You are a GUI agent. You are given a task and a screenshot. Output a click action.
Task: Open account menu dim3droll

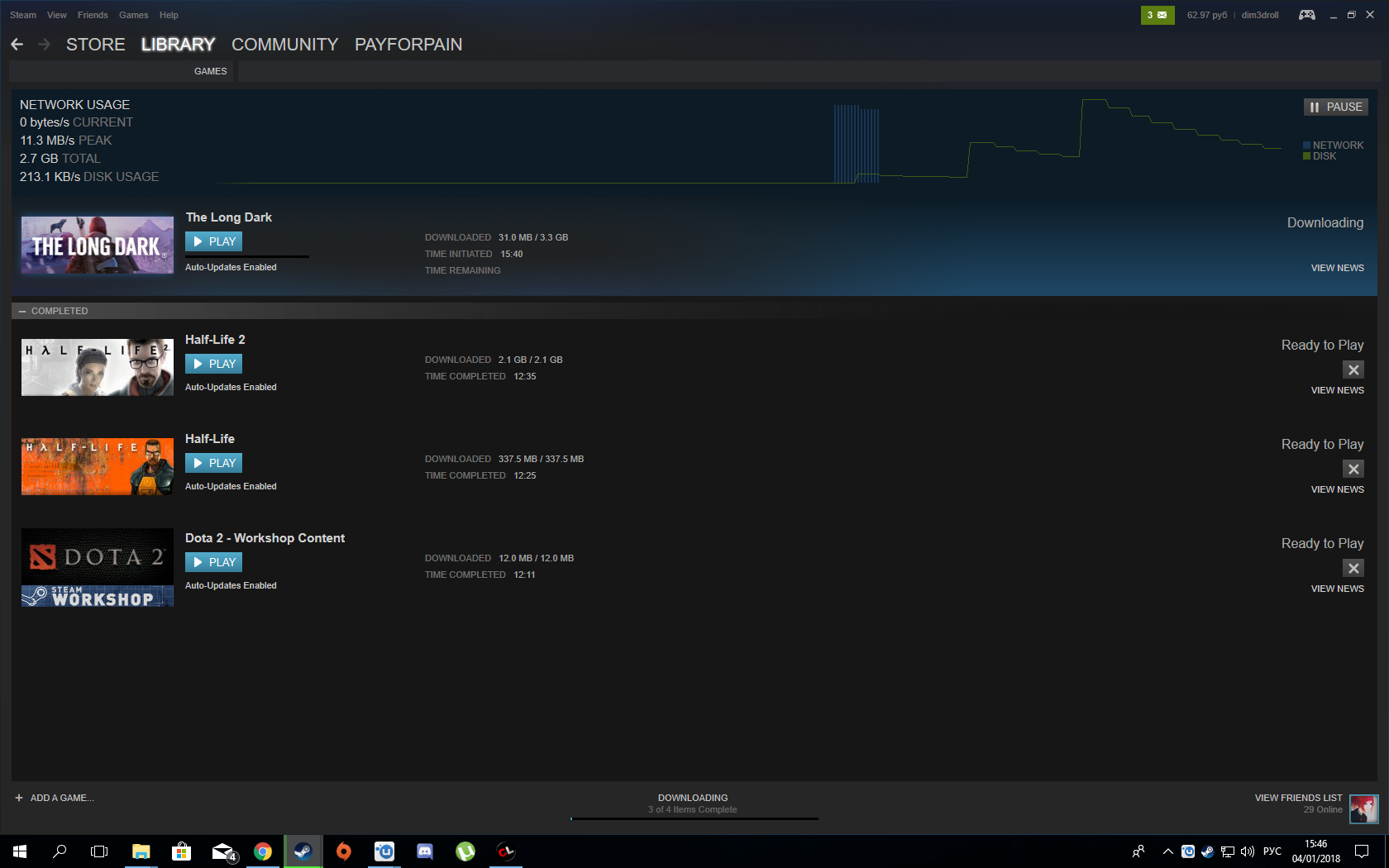coord(1260,15)
